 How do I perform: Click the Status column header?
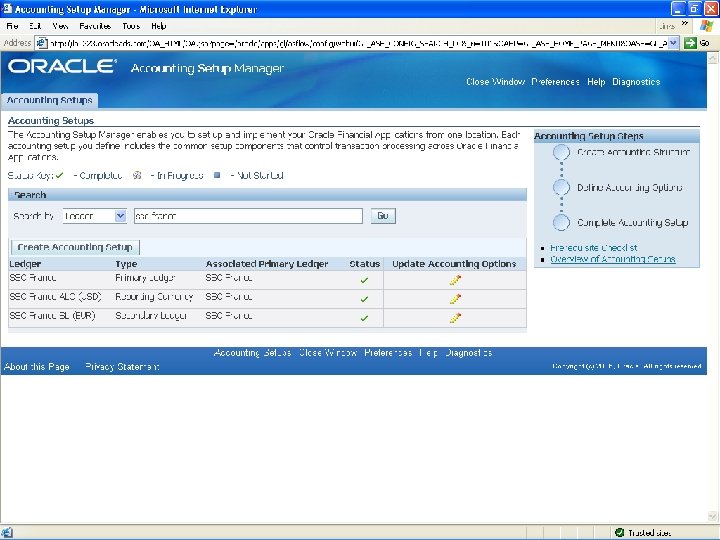(365, 264)
